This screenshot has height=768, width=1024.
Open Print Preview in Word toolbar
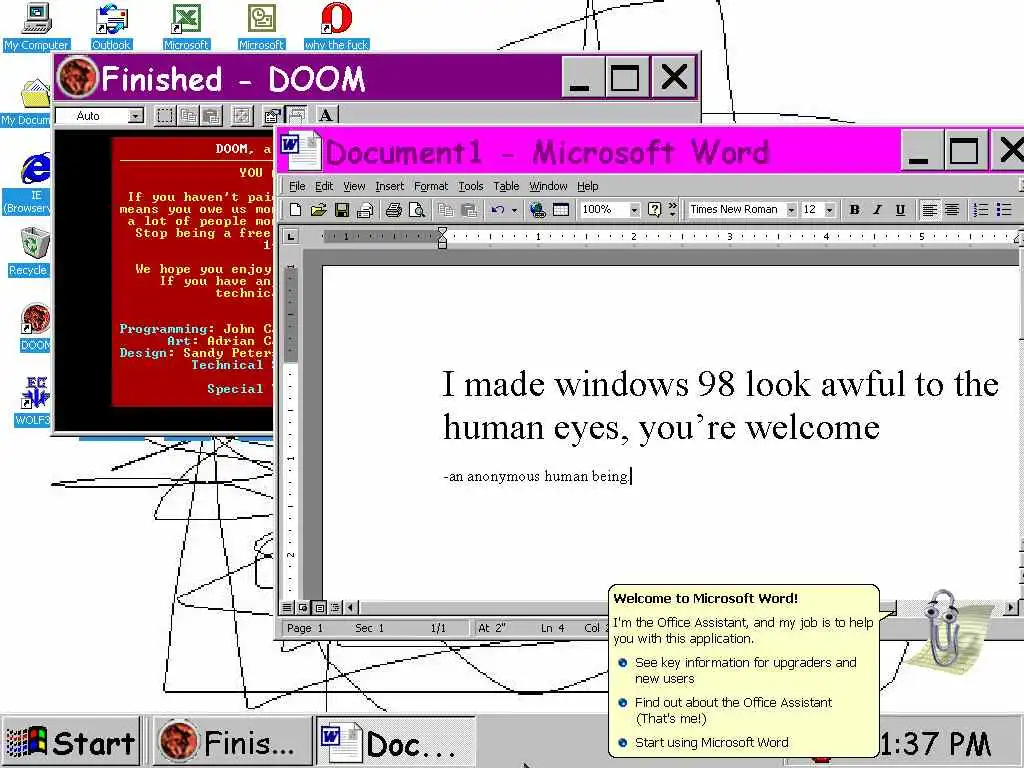[416, 210]
